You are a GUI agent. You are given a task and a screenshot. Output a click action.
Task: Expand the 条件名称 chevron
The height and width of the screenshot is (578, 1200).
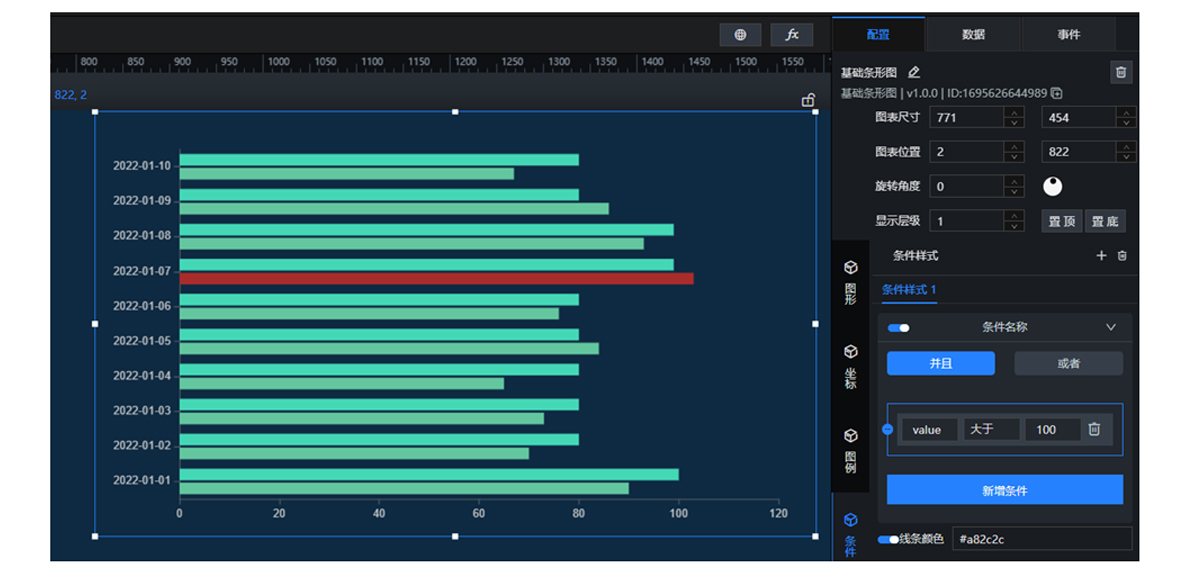[1110, 327]
